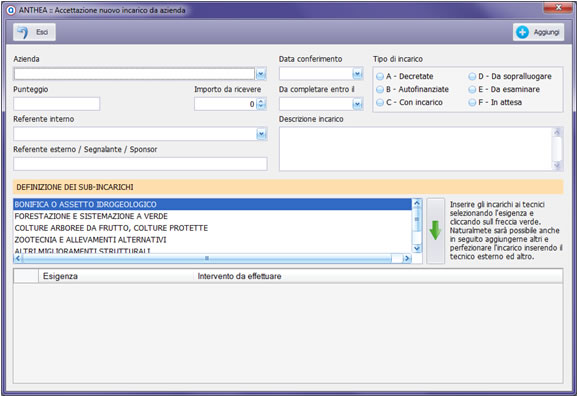577x396 pixels.
Task: Click the Esci exit button
Action: (x=34, y=32)
